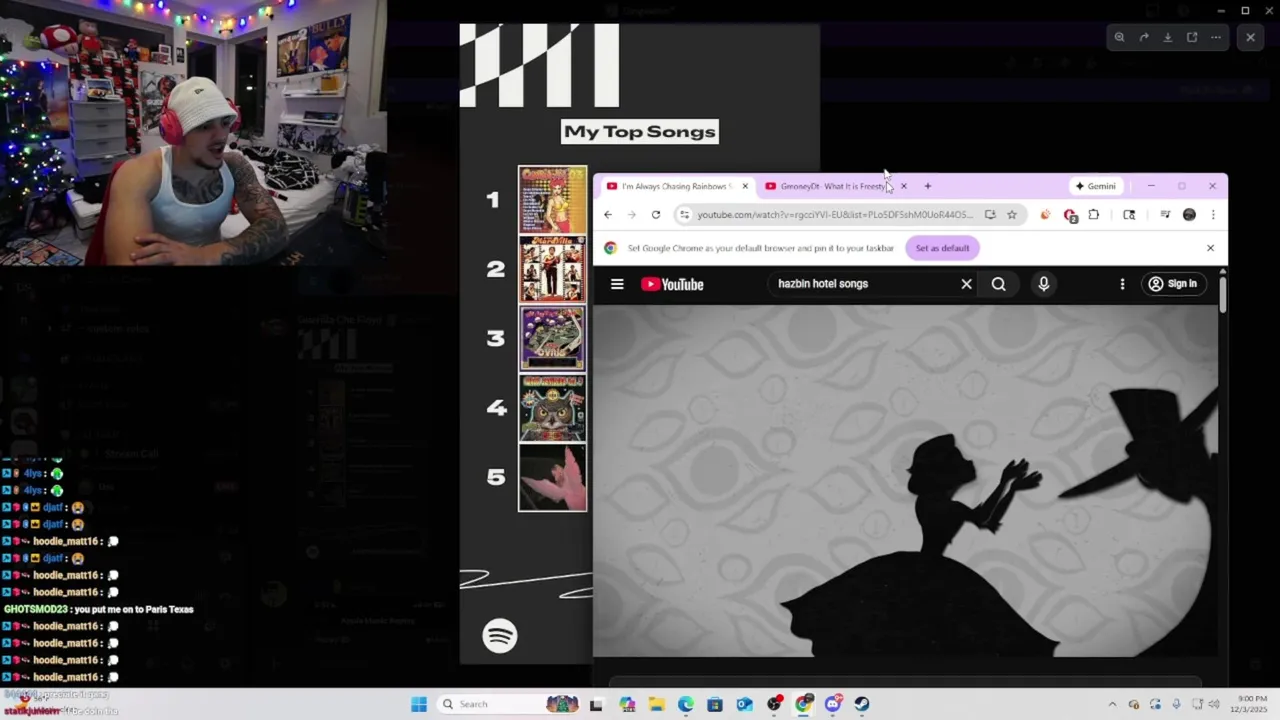This screenshot has height=720, width=1280.
Task: Bookmark this page with the star icon
Action: coord(1012,215)
